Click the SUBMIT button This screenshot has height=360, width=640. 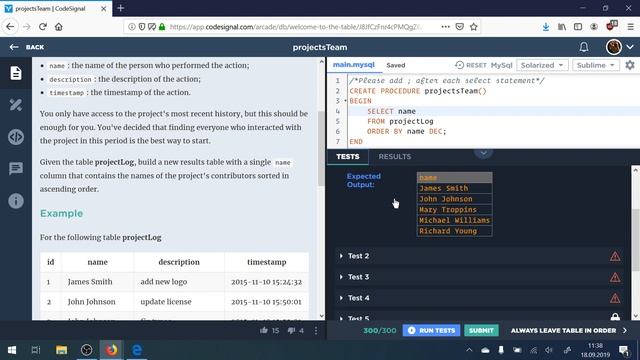481,331
